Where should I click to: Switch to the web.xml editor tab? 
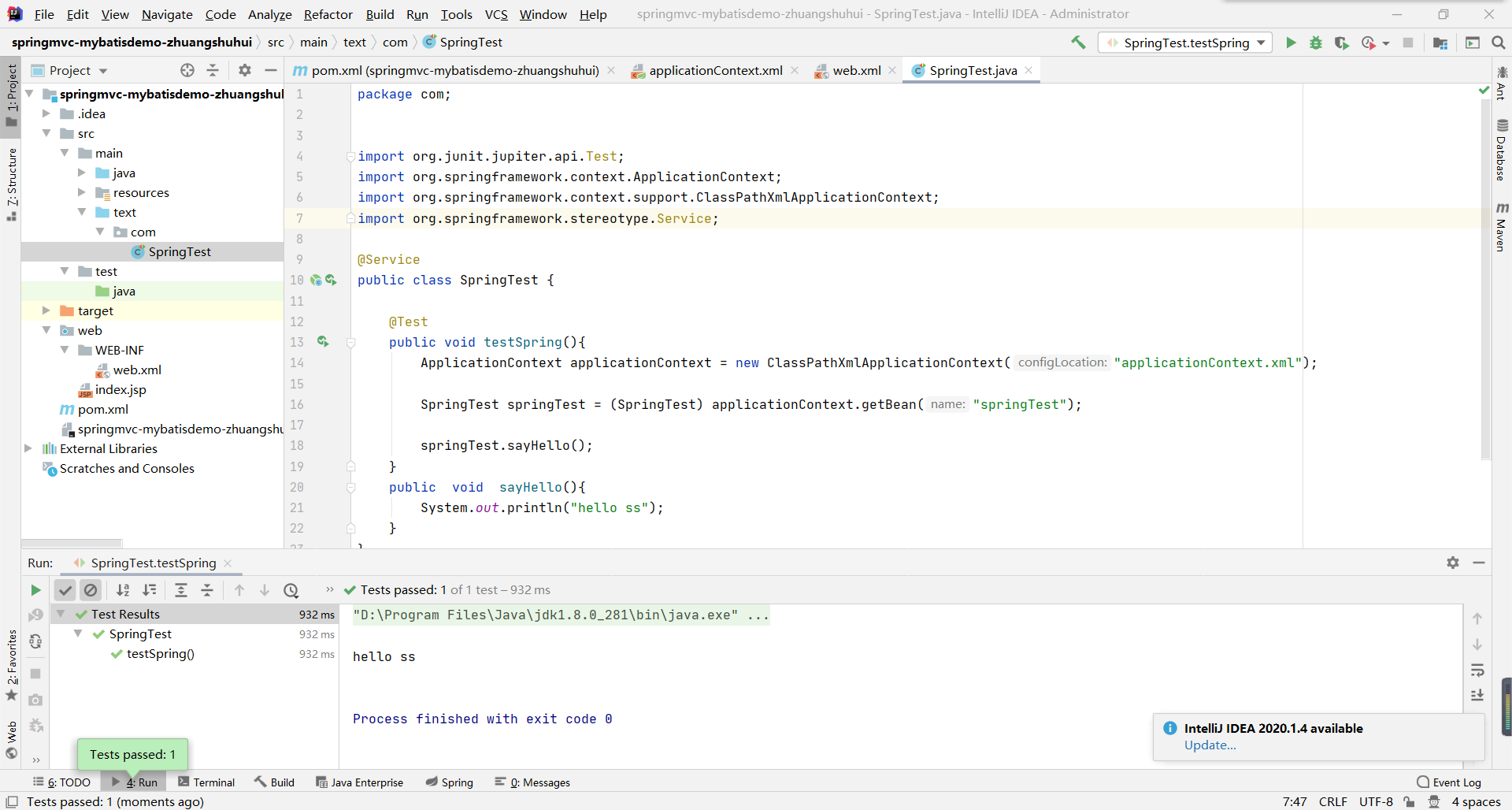tap(855, 70)
